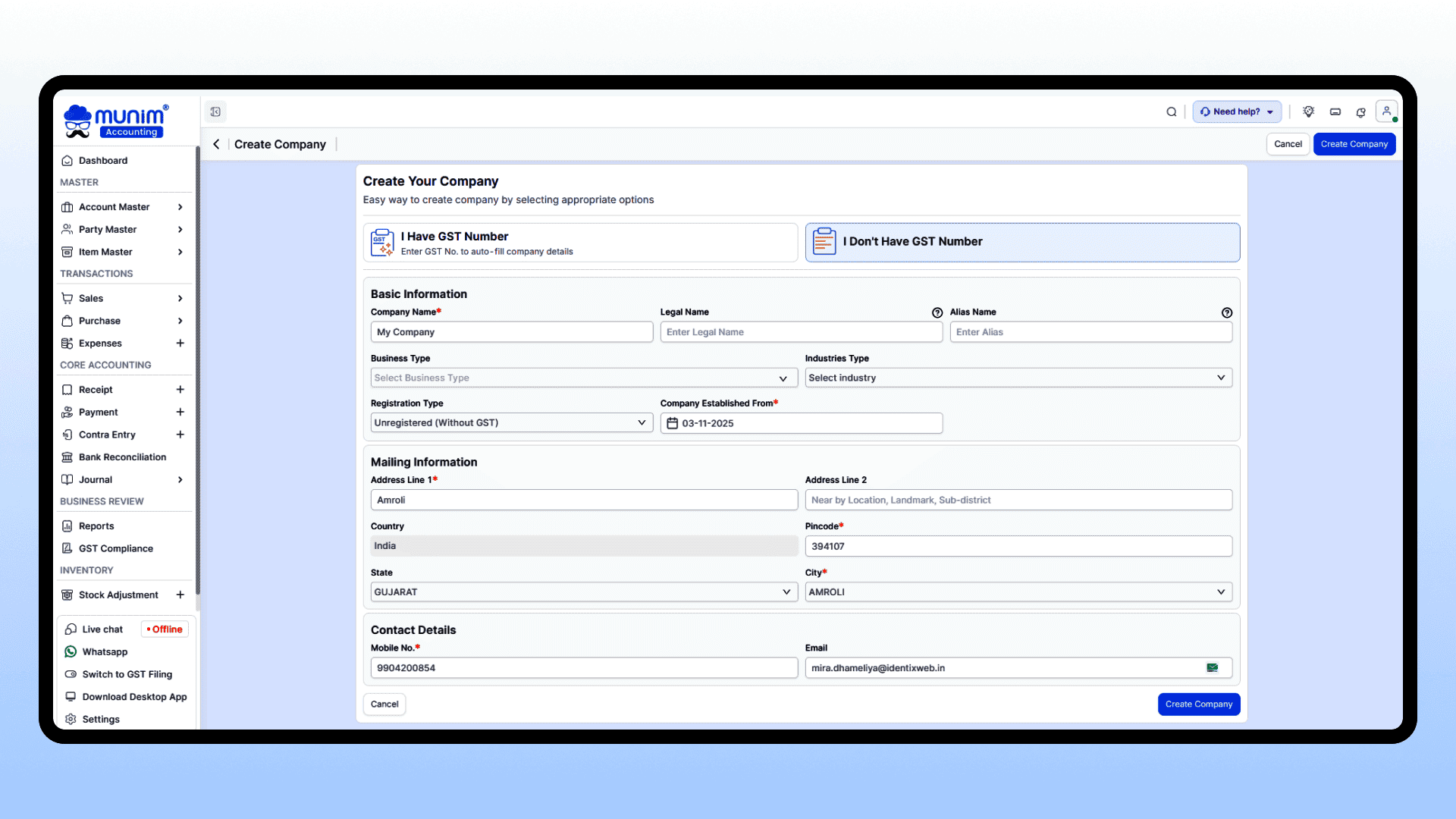Open the Select industry dropdown
Viewport: 1456px width, 819px height.
point(1018,378)
